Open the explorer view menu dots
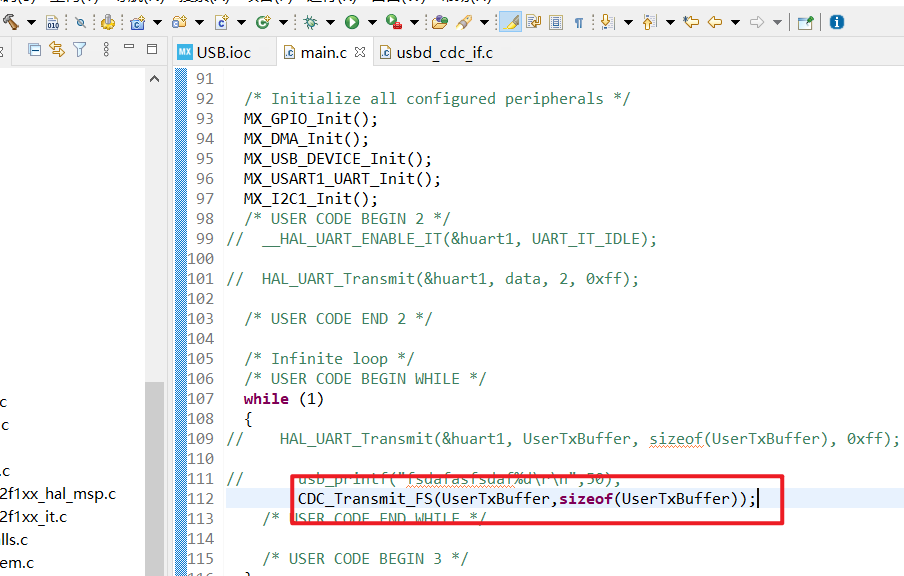904x576 pixels. pos(106,50)
